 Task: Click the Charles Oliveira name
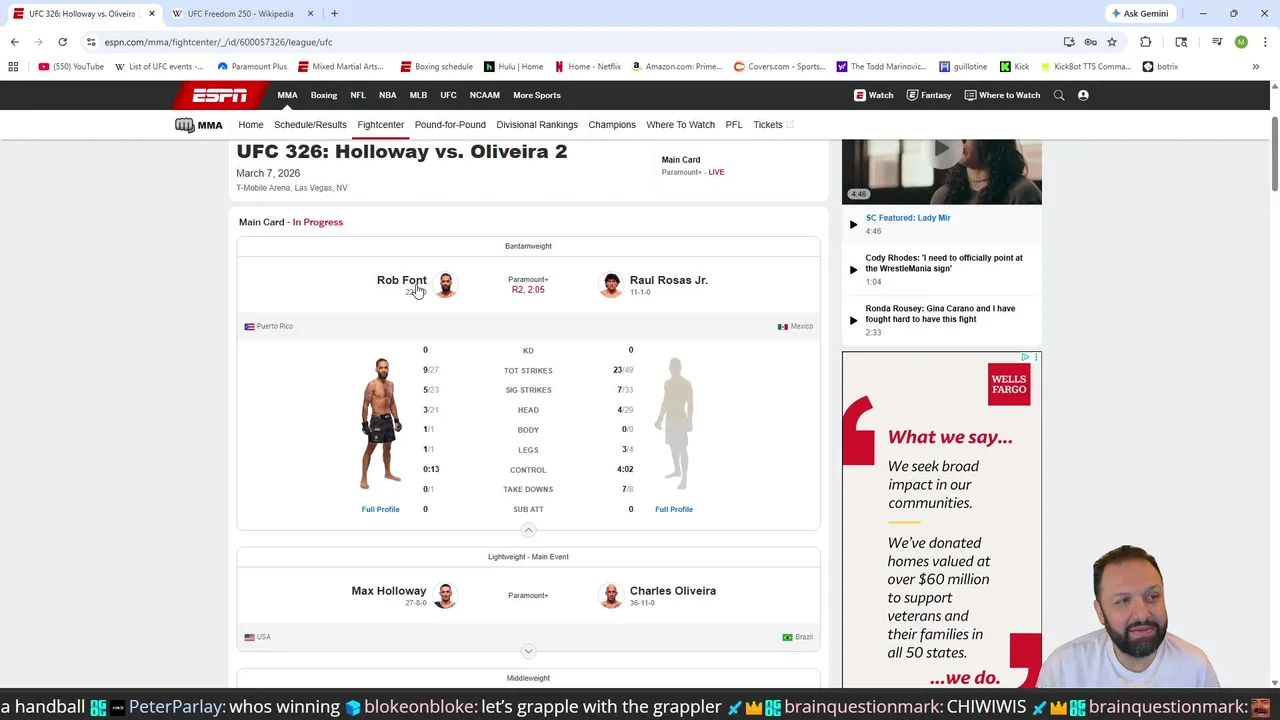click(673, 591)
